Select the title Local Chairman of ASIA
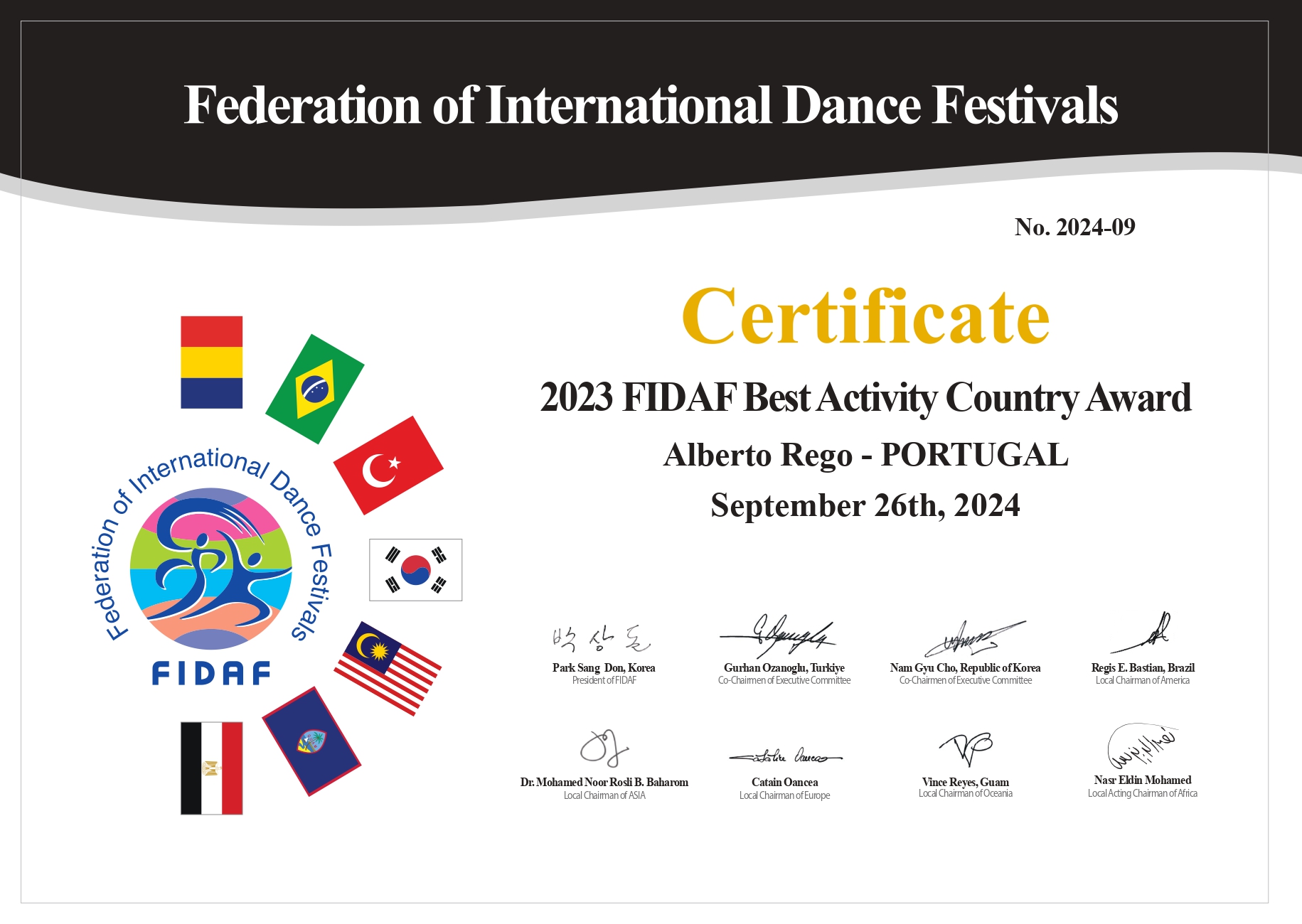The height and width of the screenshot is (924, 1302). 604,795
